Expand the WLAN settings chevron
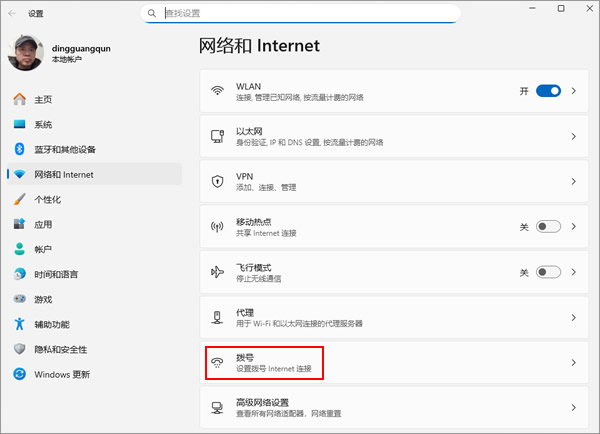The width and height of the screenshot is (600, 434). pyautogui.click(x=574, y=91)
